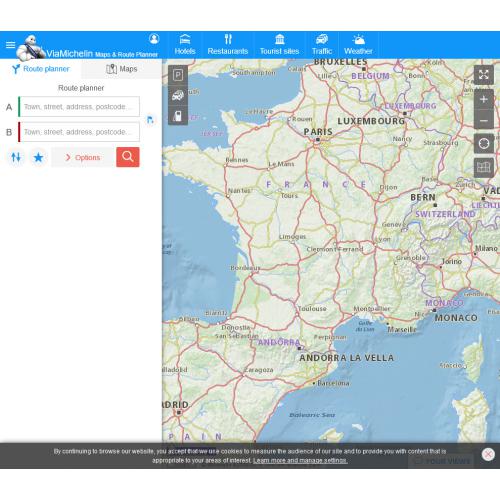This screenshot has width=500, height=500.
Task: Expand route Options
Action: pos(83,157)
